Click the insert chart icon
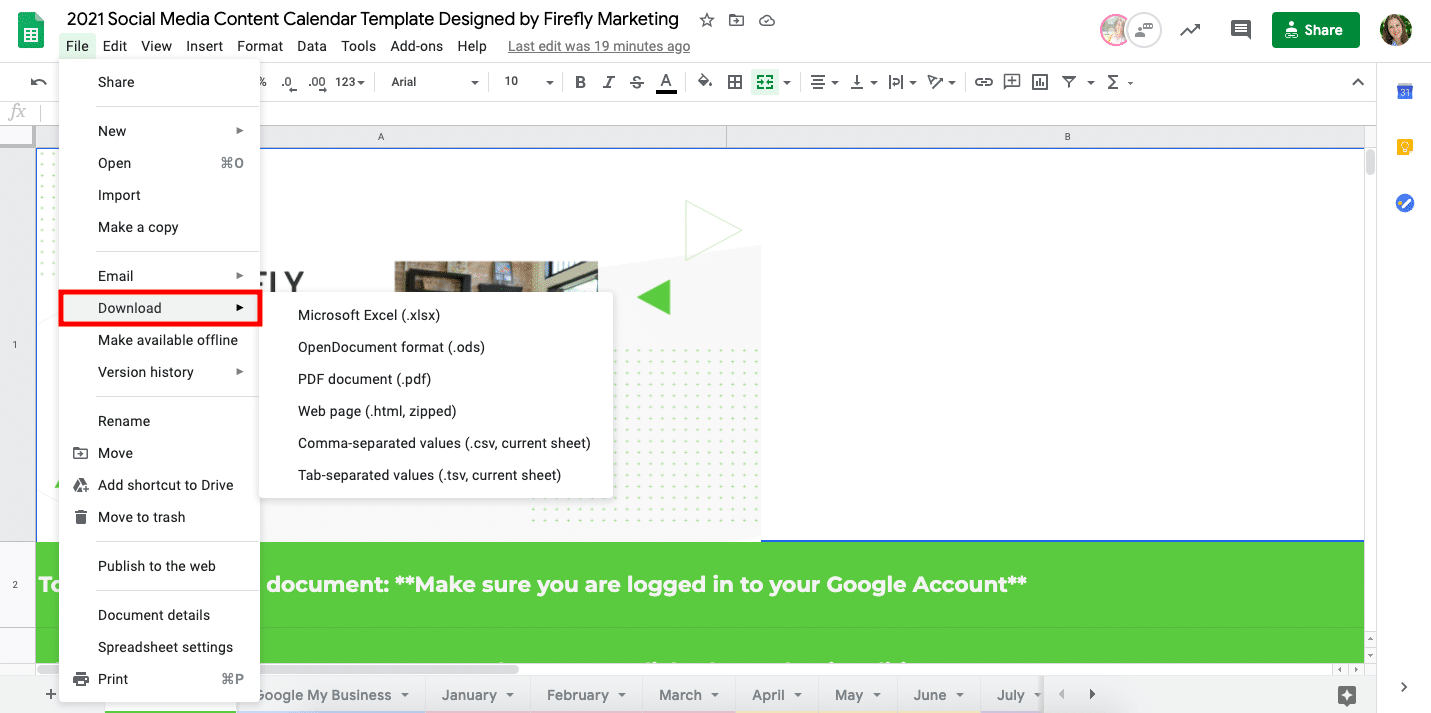Screen dimensions: 1431x713 click(x=1040, y=82)
